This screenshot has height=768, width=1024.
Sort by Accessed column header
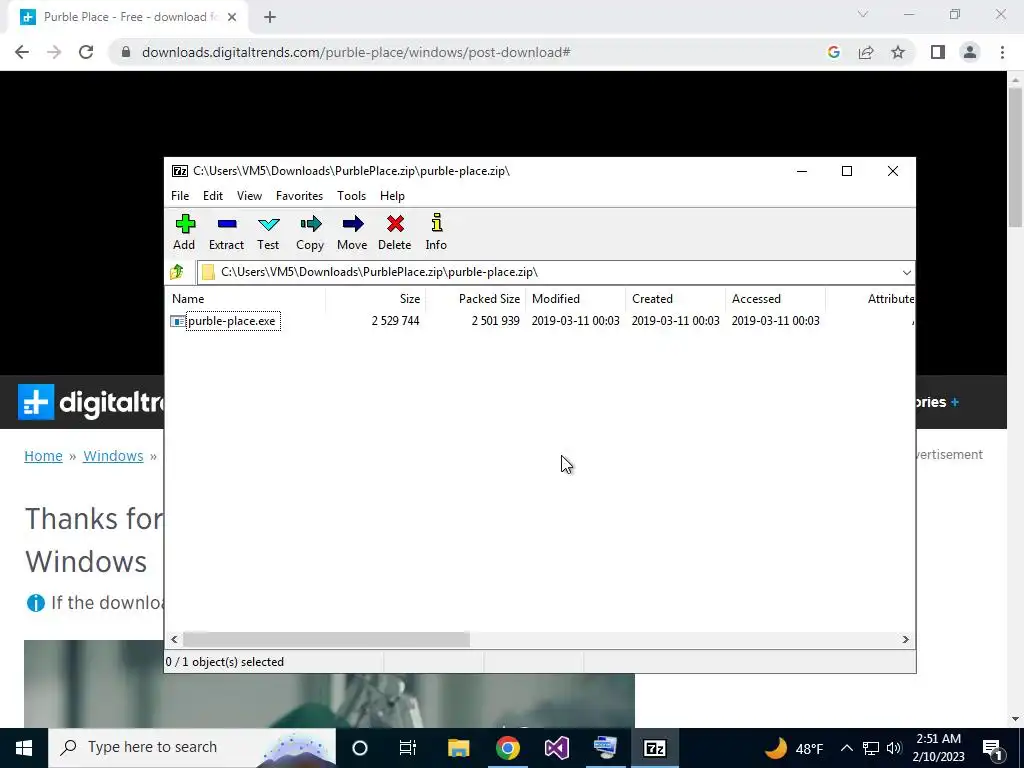point(775,299)
